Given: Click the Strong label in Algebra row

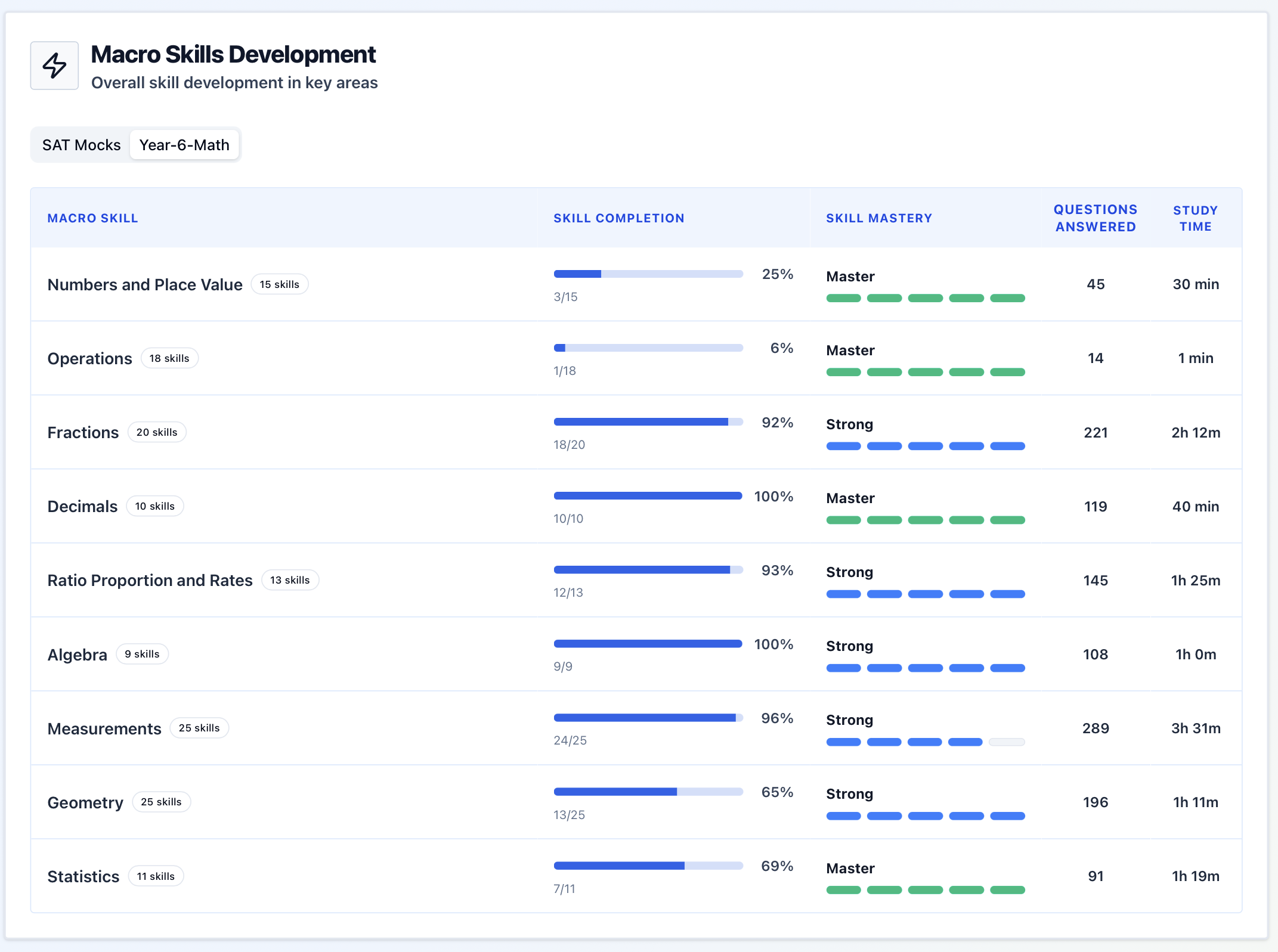Looking at the screenshot, I should click(x=850, y=646).
